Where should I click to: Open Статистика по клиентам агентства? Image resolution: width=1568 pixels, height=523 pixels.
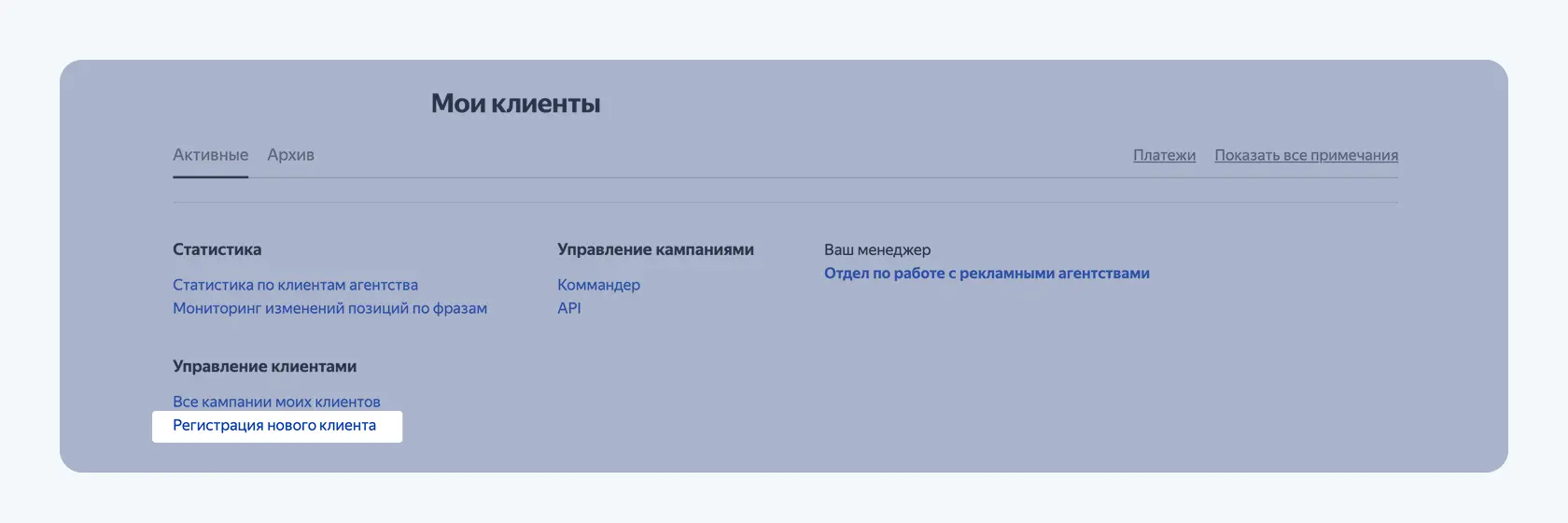[295, 285]
